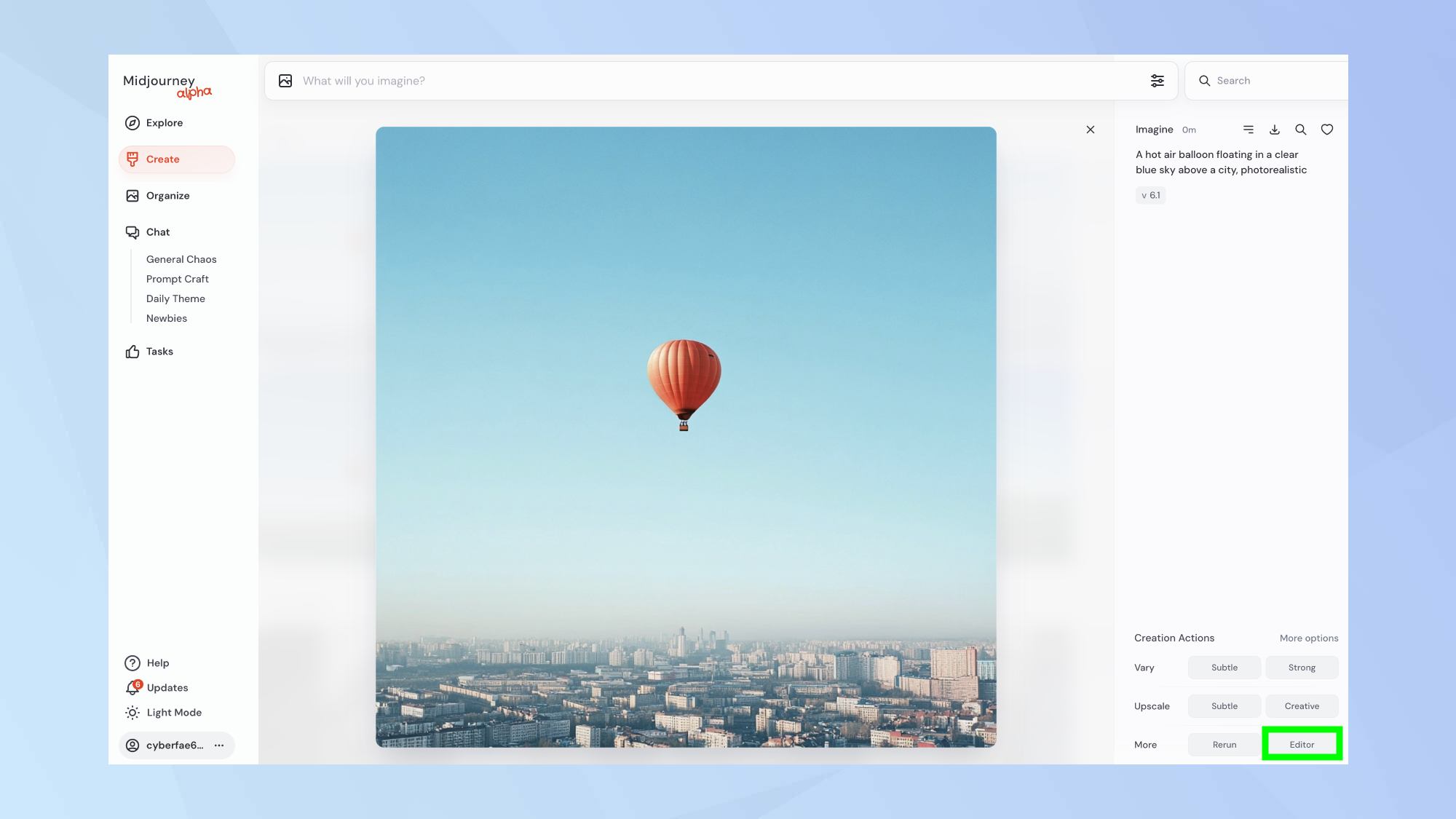Click Upscale Creative option

pos(1302,705)
